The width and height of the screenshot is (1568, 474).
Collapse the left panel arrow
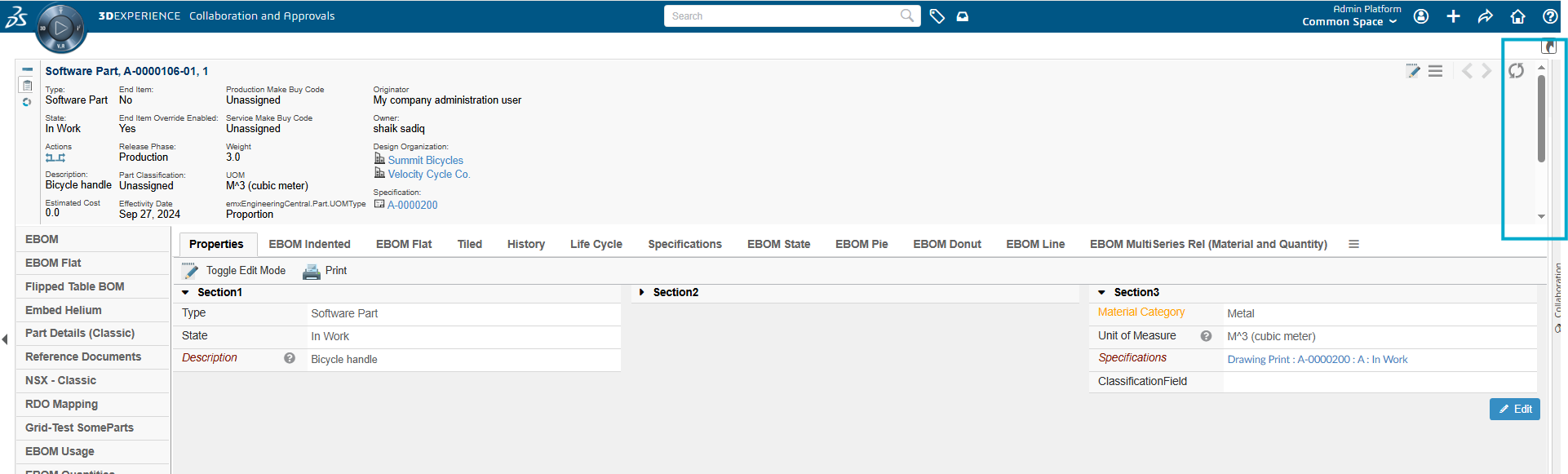pyautogui.click(x=5, y=339)
